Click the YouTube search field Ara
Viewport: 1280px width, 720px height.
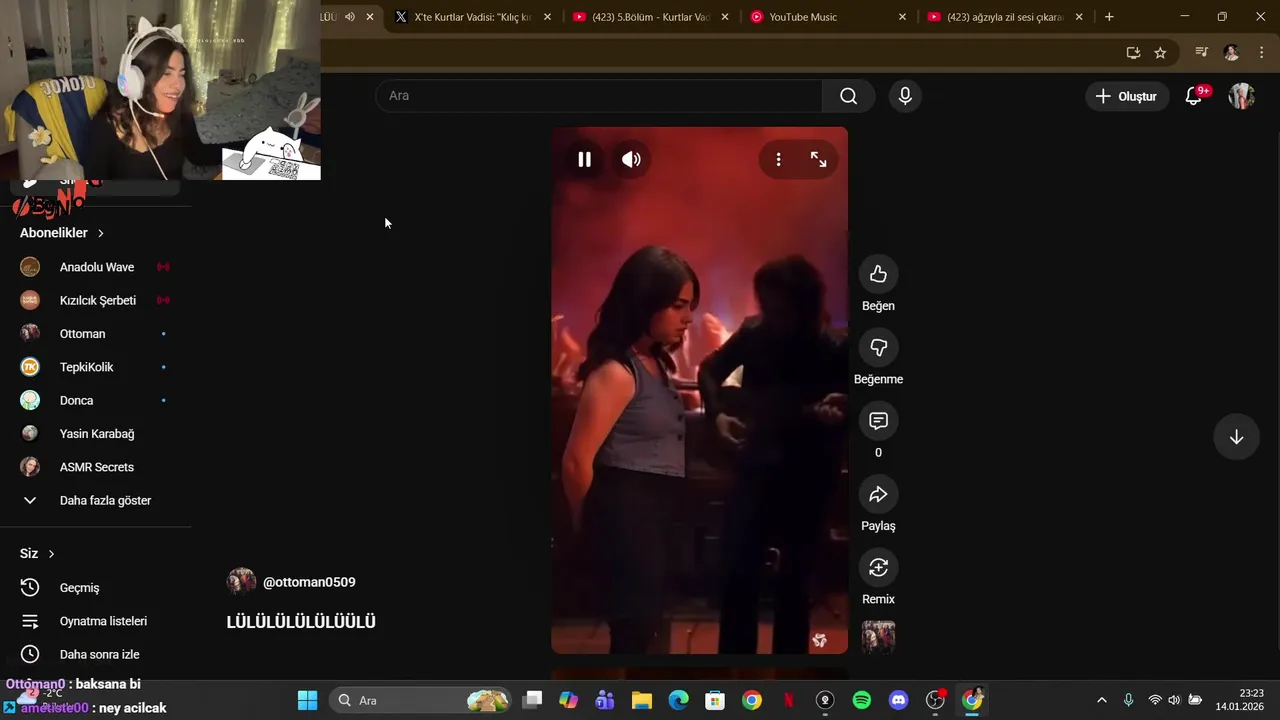pos(599,96)
